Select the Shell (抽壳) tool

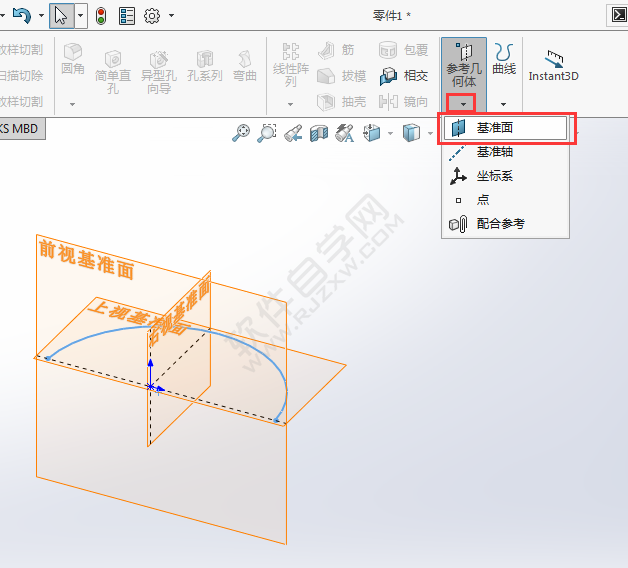[341, 101]
